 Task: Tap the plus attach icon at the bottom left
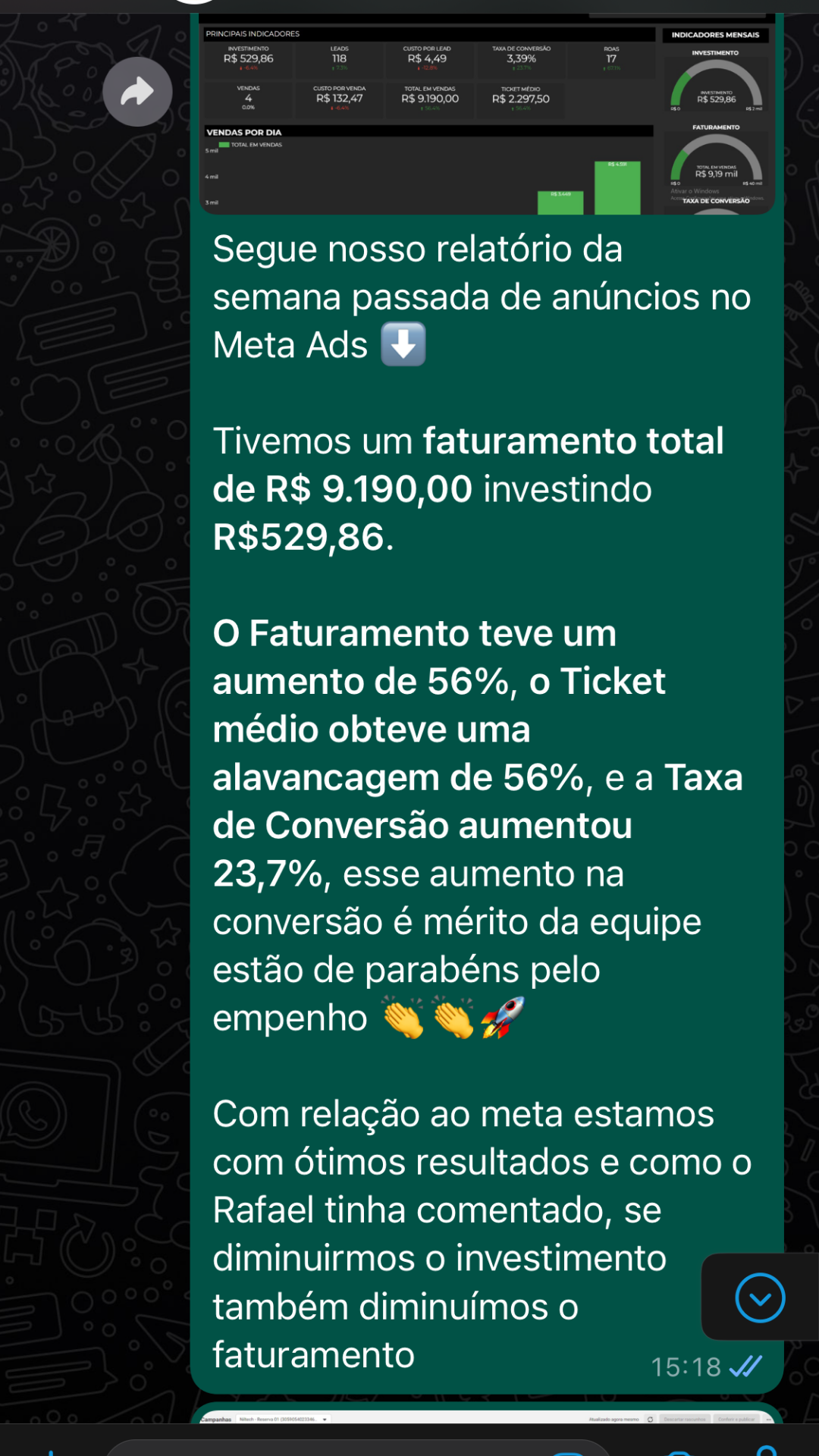coord(50,1450)
